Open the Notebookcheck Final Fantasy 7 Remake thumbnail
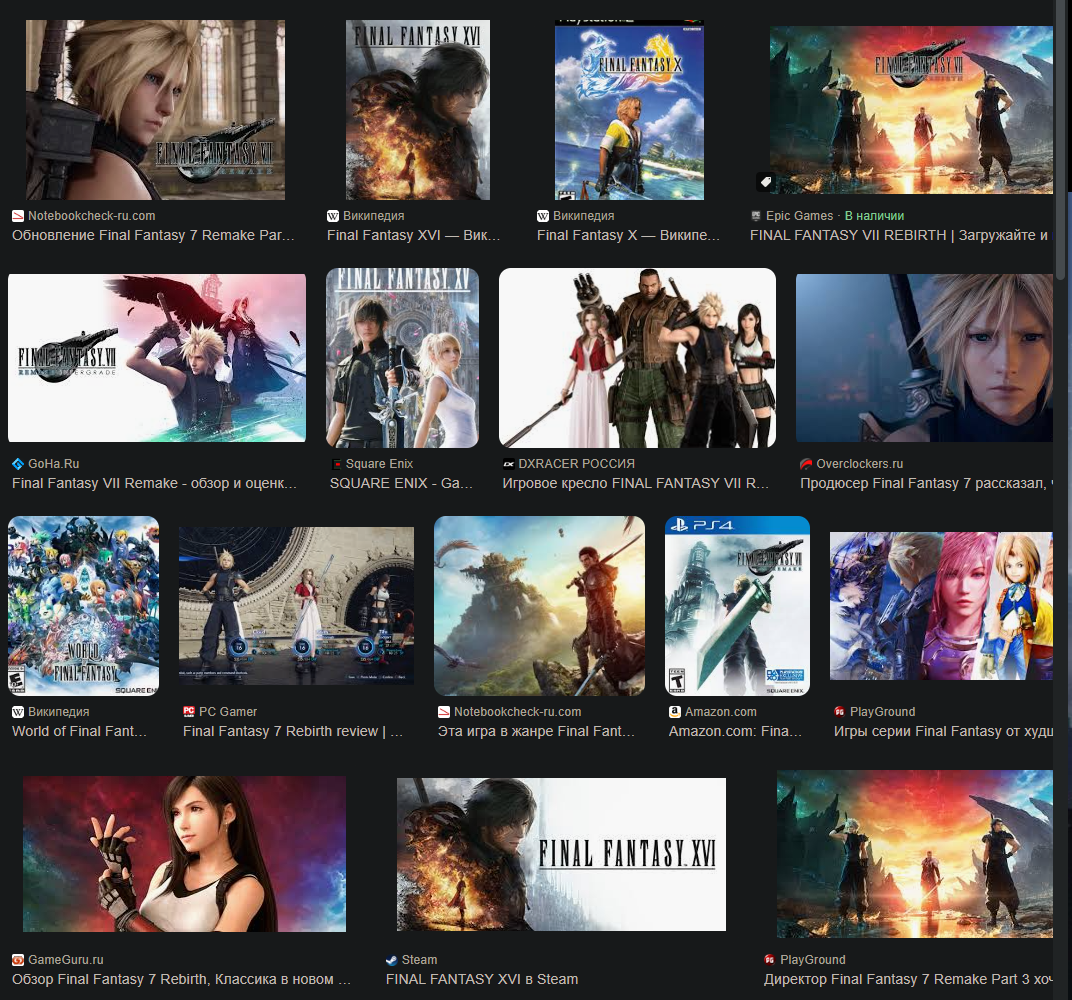The width and height of the screenshot is (1072, 1000). tap(155, 110)
